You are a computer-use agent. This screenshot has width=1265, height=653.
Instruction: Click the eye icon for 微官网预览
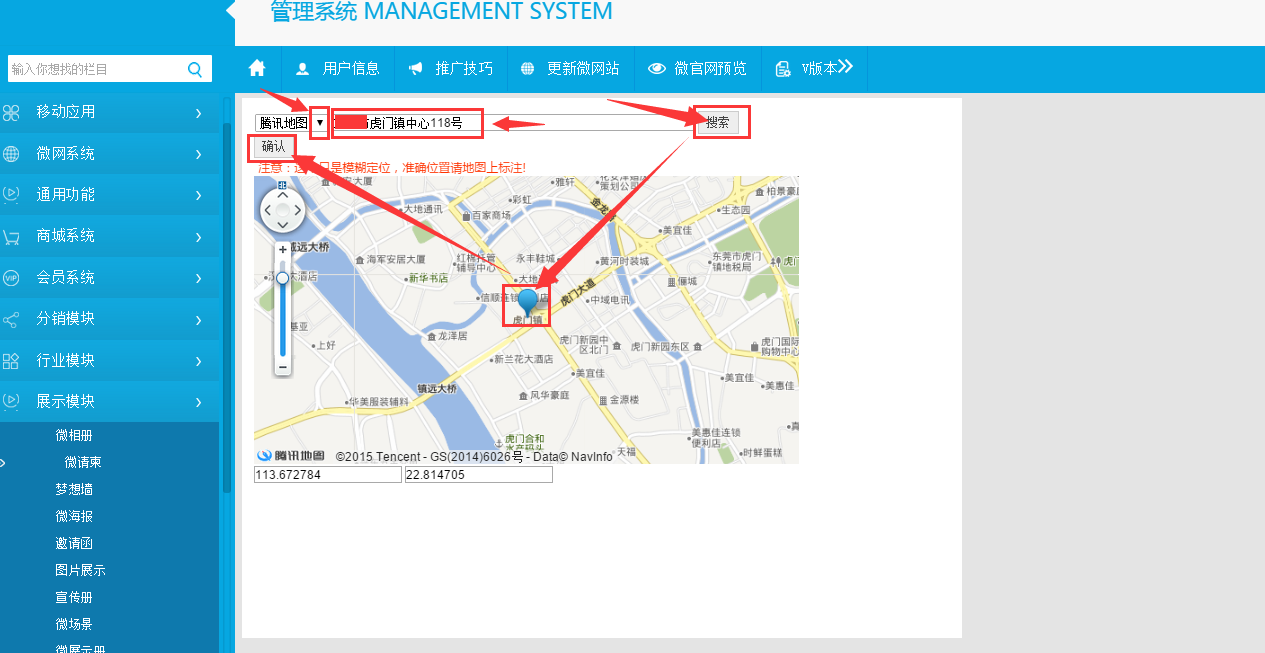[x=657, y=69]
